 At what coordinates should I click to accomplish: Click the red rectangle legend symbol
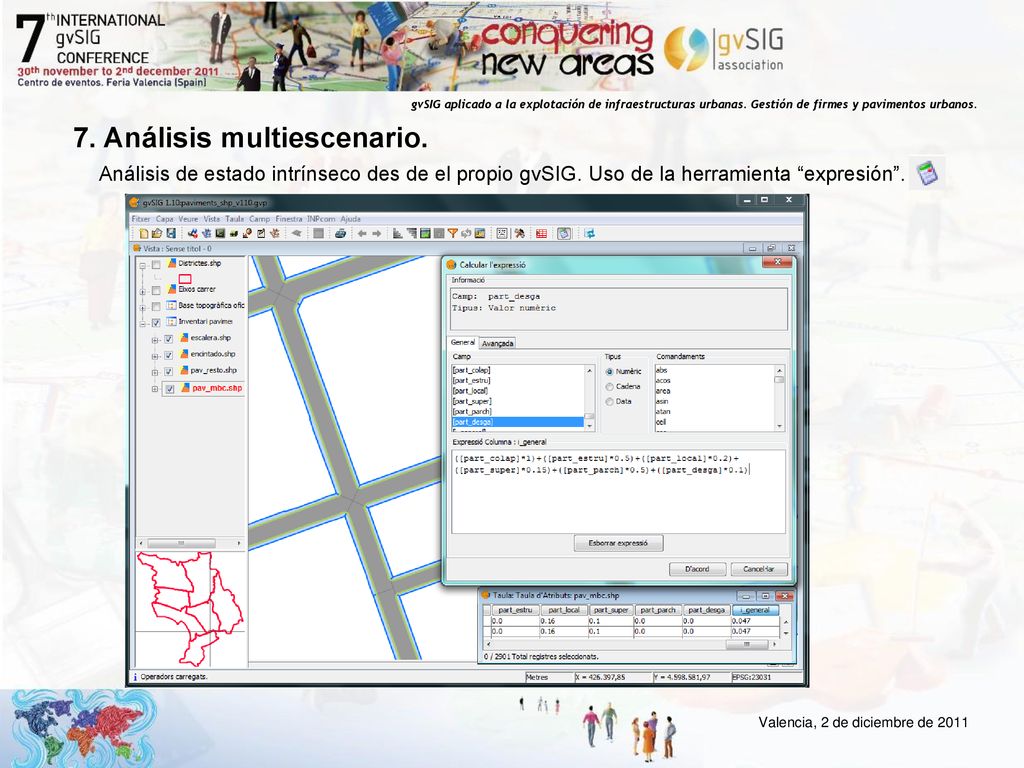click(185, 278)
